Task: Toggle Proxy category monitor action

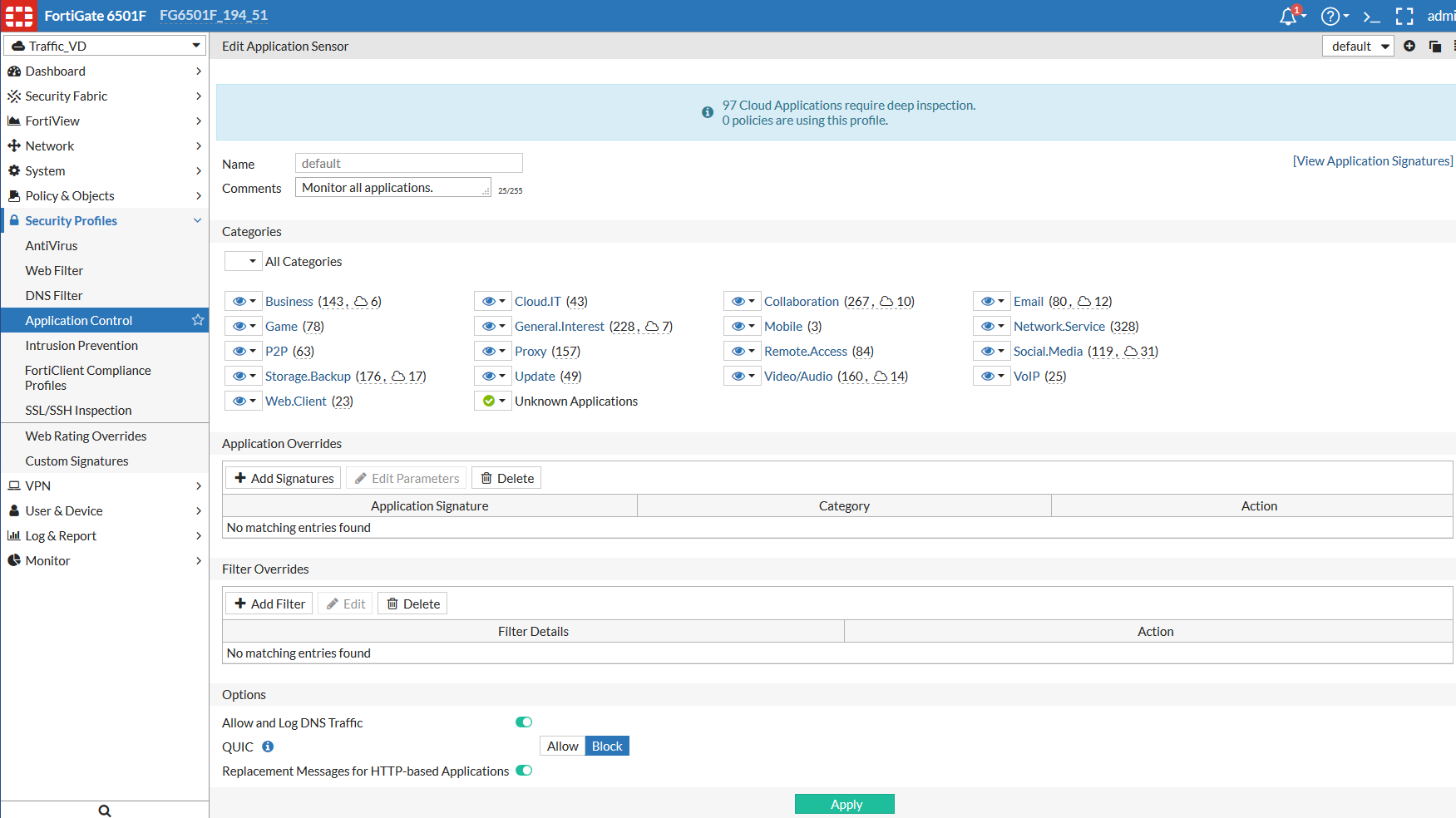Action: 493,351
